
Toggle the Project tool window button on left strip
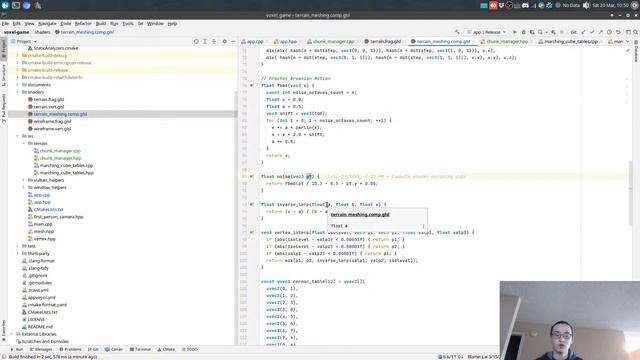point(4,49)
